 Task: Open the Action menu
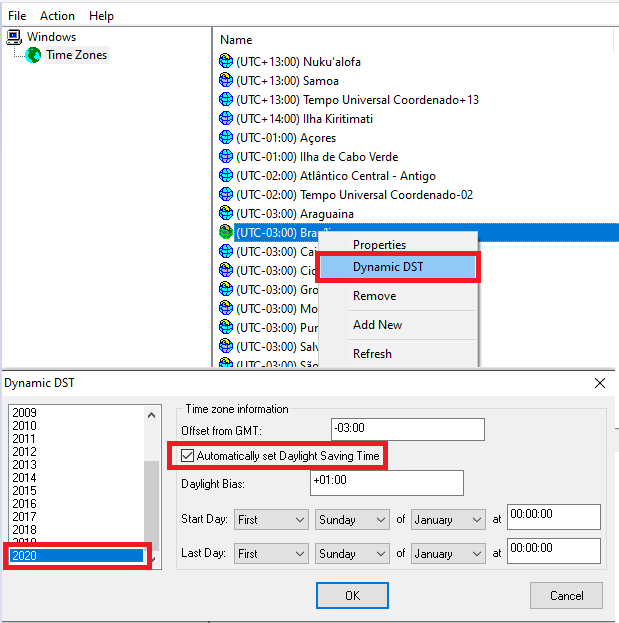pos(58,16)
